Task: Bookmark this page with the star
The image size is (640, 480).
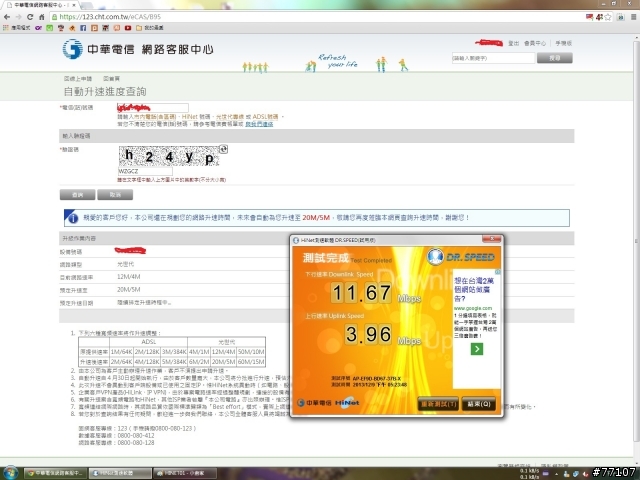Action: pyautogui.click(x=608, y=17)
